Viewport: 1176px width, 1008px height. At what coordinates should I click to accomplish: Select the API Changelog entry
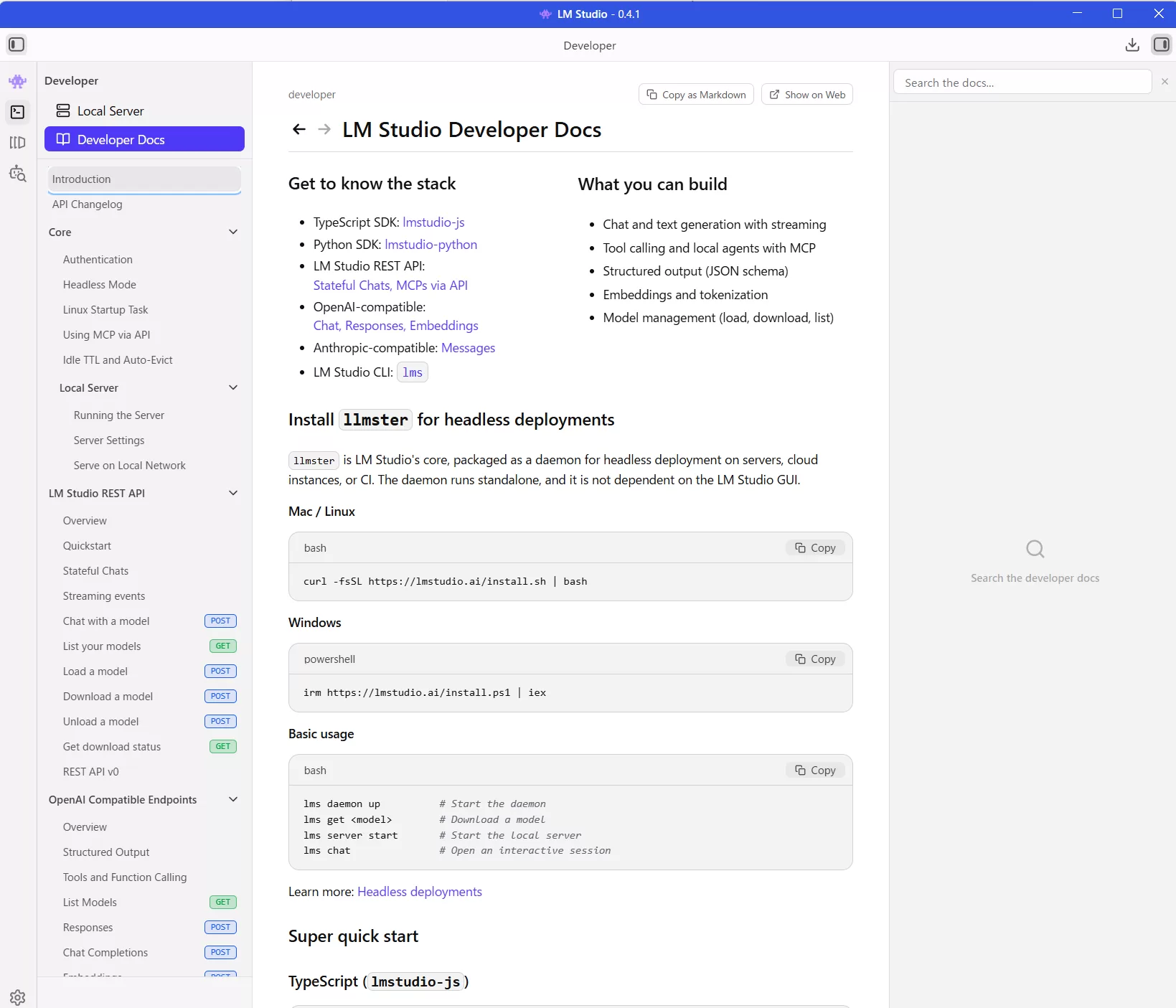[x=88, y=204]
